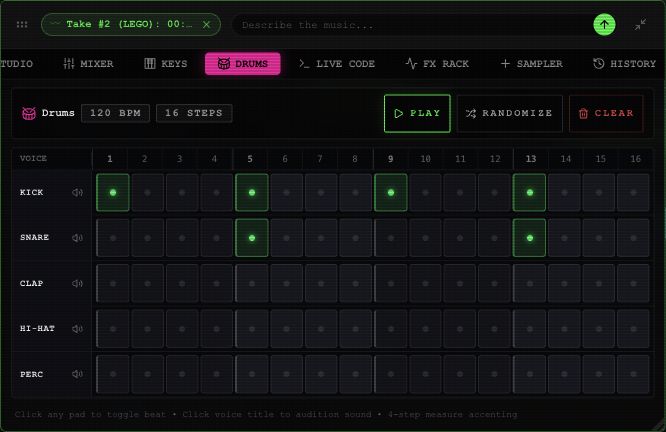The height and width of the screenshot is (432, 666).
Task: Click step number 5 column header
Action: (250, 159)
